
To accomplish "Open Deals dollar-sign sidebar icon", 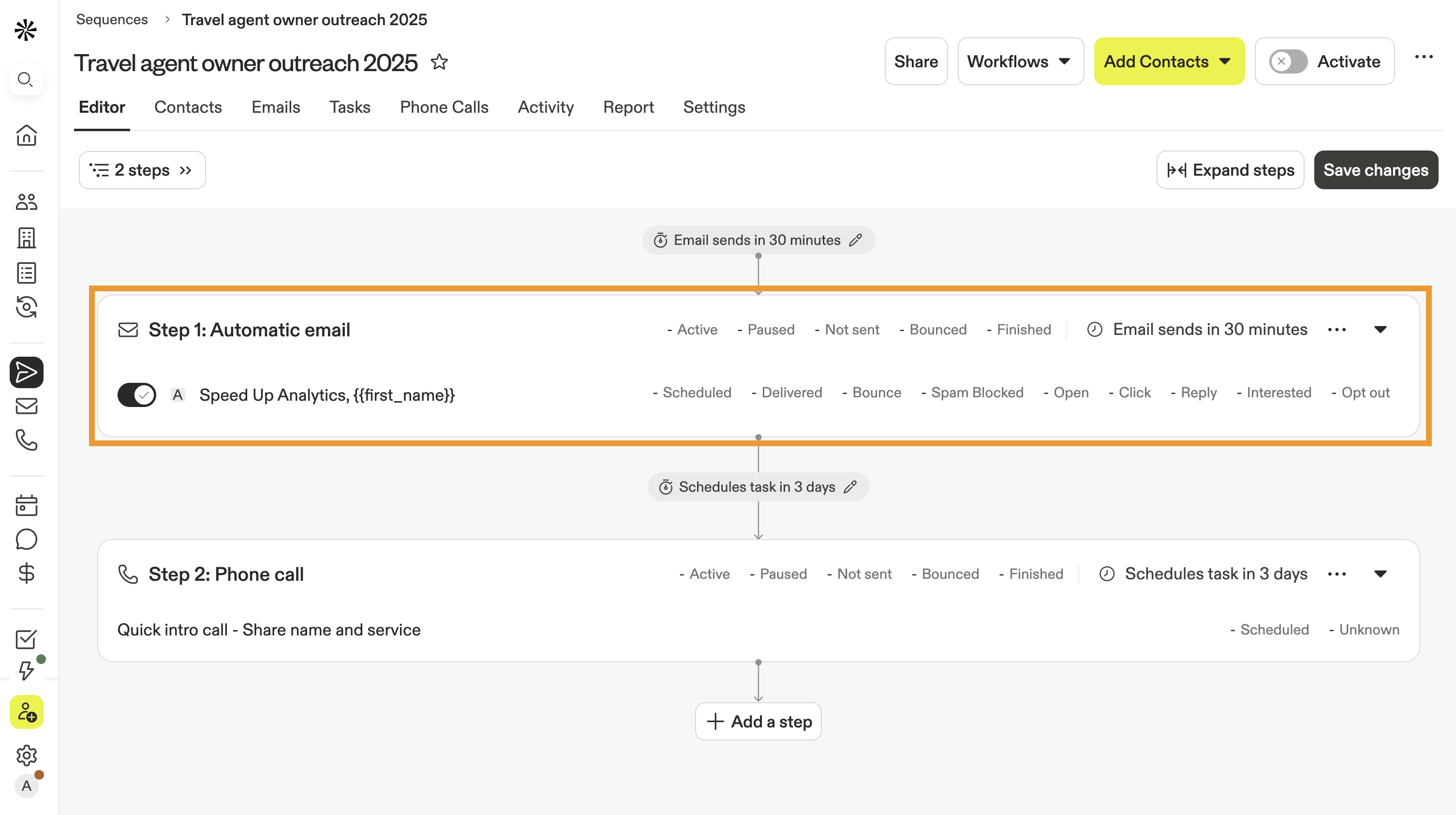I will point(27,574).
